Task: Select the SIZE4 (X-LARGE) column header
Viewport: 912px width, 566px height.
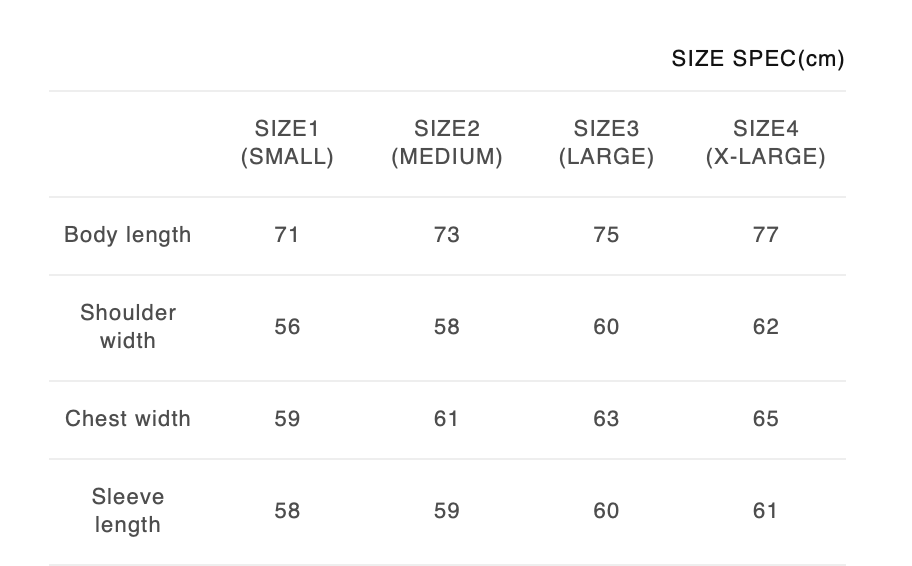Action: click(x=765, y=143)
